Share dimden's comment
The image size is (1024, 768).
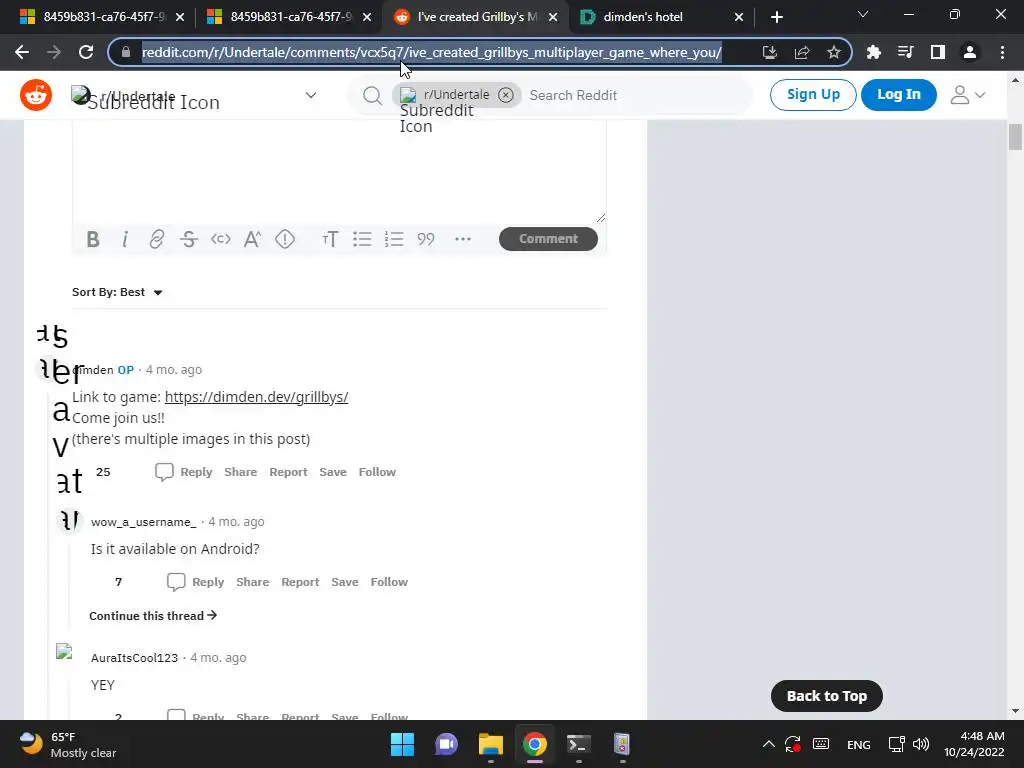coord(240,472)
